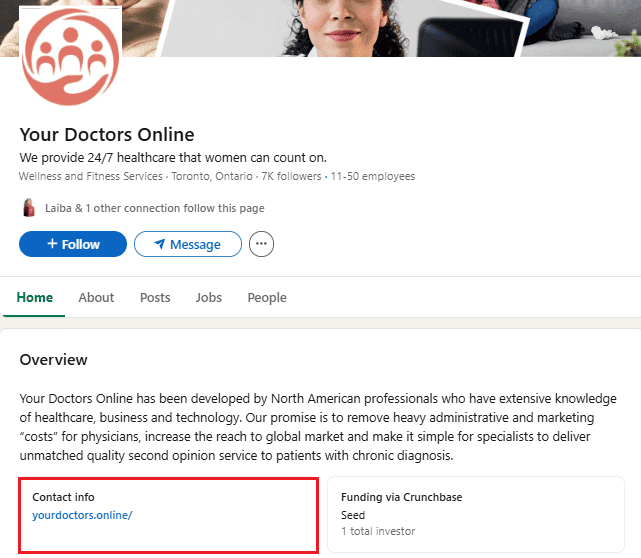Click the 'Your Doctors Online' page title
The width and height of the screenshot is (641, 558).
107,134
